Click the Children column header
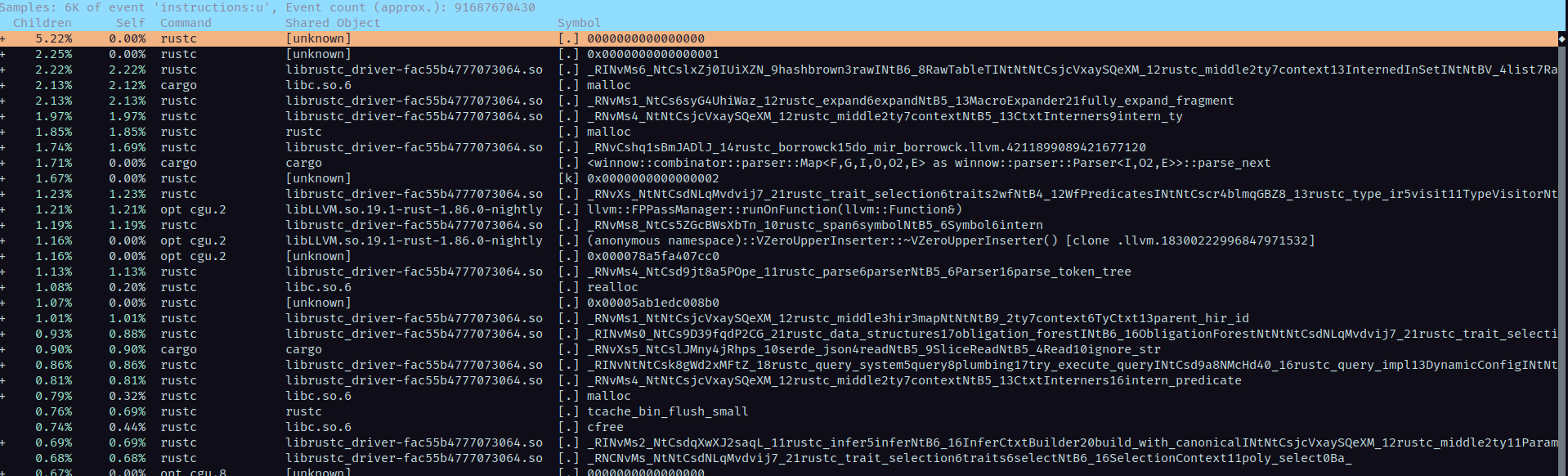 [x=42, y=23]
